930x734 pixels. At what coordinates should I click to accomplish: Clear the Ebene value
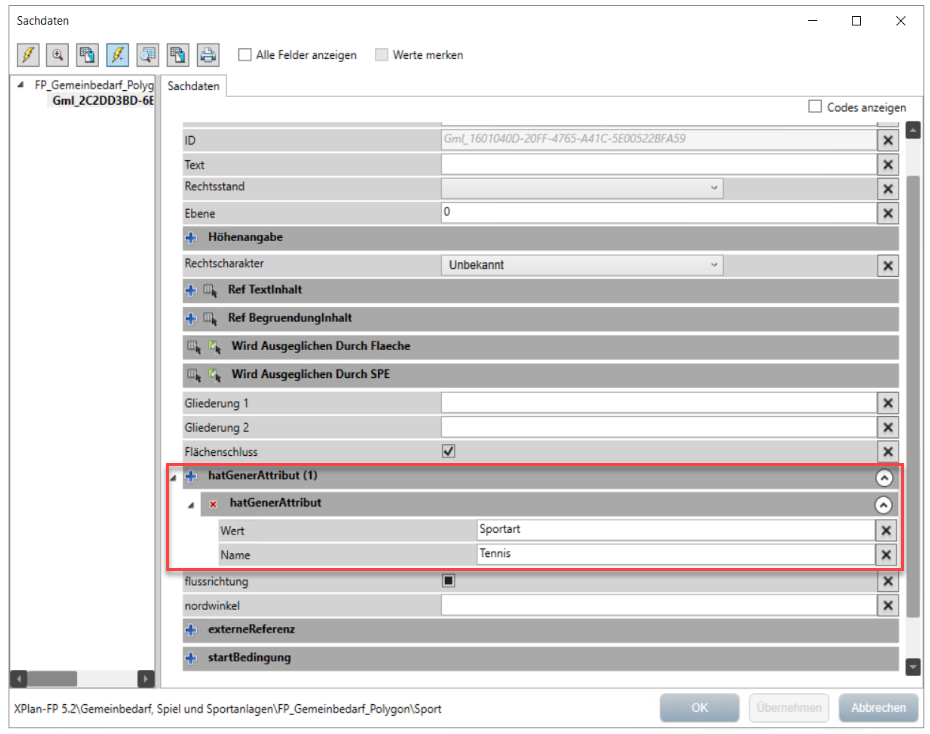pyautogui.click(x=888, y=213)
